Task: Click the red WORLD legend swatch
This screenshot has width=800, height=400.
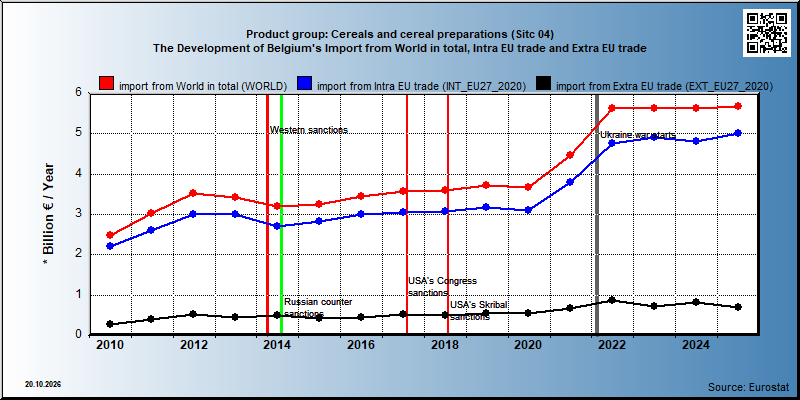Action: coord(107,84)
